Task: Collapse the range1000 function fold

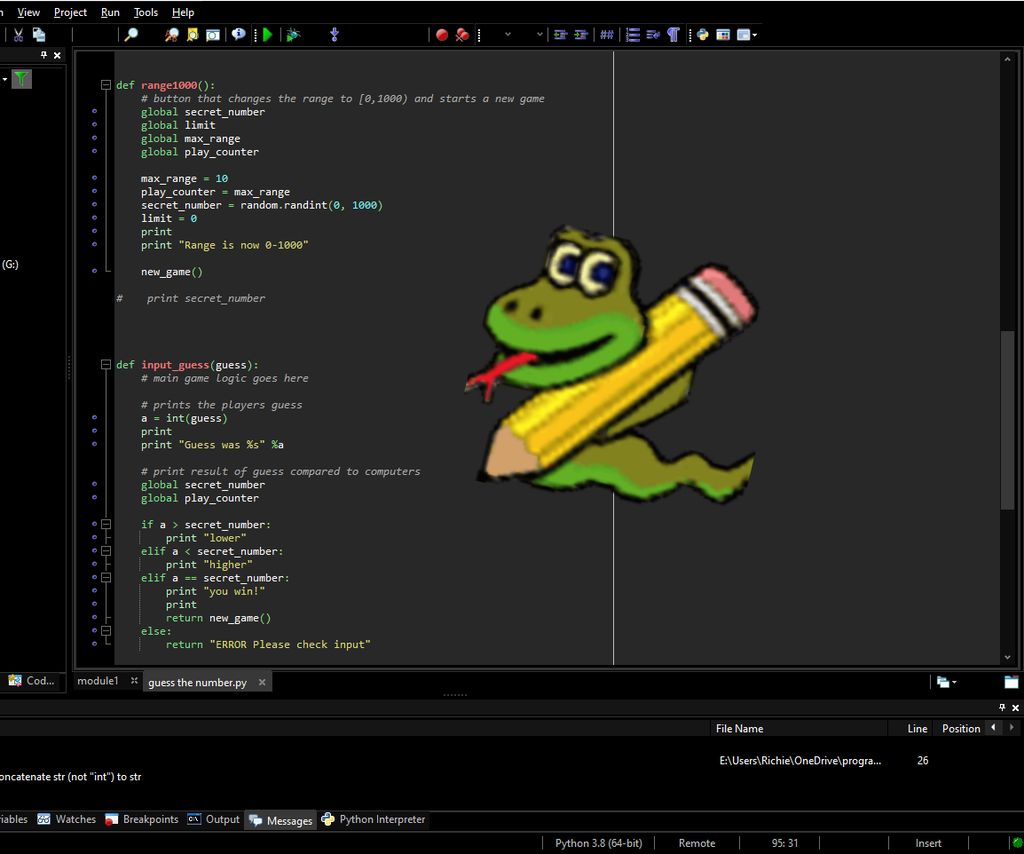Action: (107, 85)
